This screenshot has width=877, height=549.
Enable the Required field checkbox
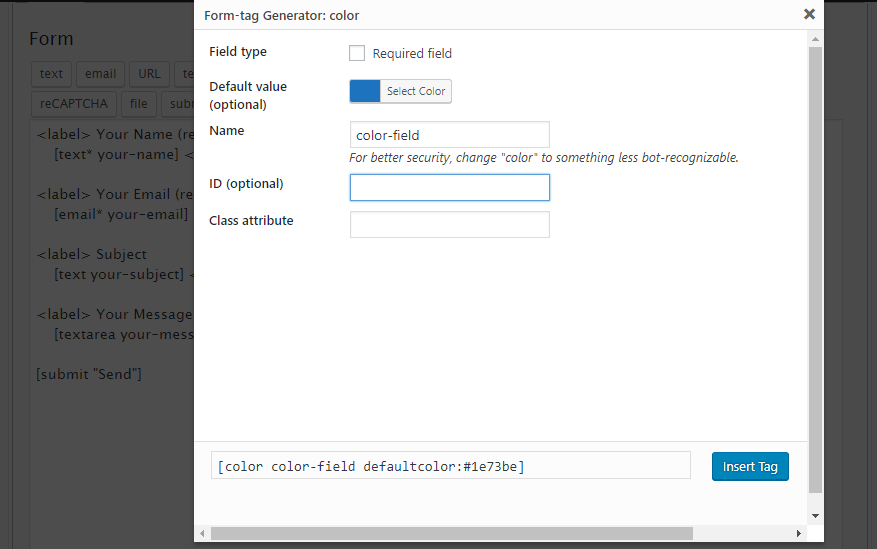coord(357,53)
